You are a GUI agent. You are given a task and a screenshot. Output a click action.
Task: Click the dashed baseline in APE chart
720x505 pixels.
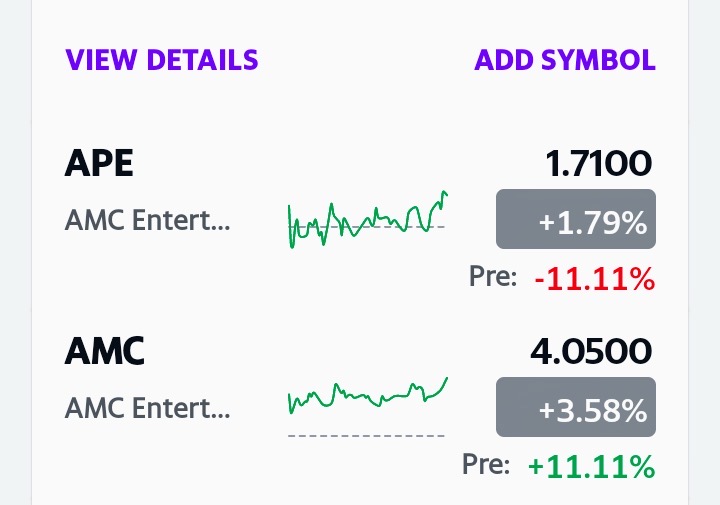click(366, 227)
